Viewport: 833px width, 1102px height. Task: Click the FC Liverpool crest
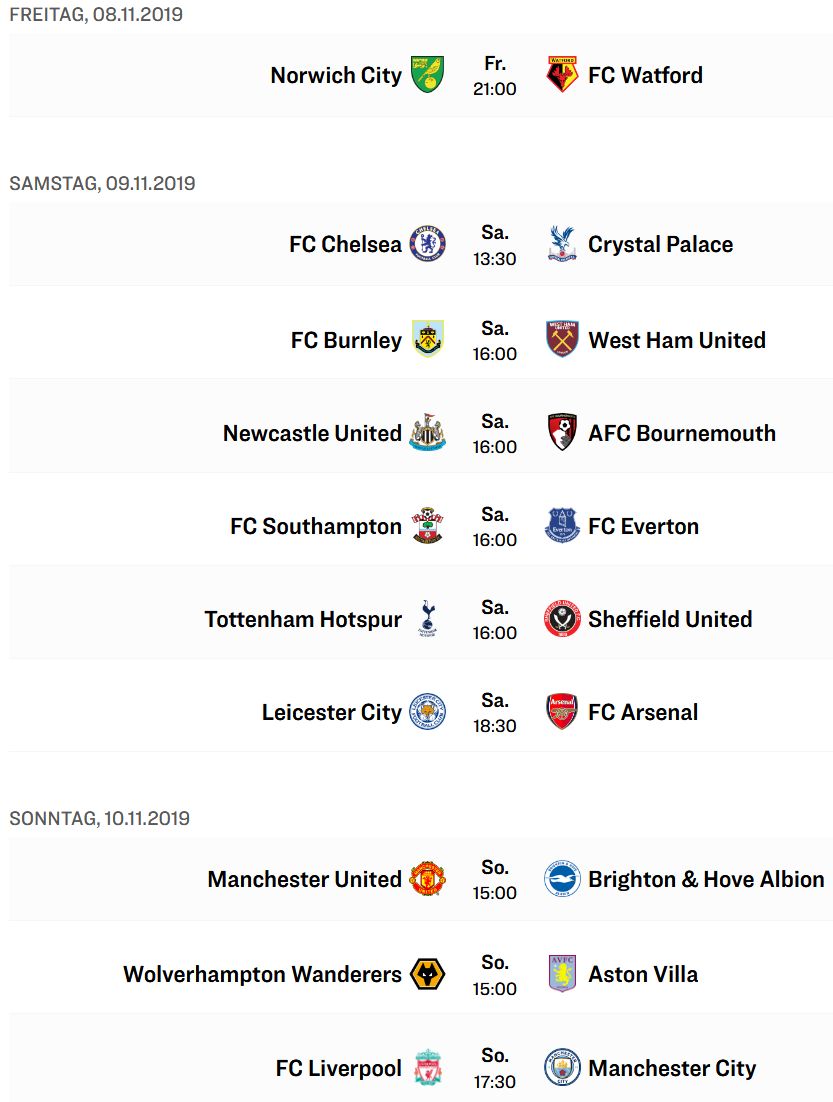coord(427,1067)
